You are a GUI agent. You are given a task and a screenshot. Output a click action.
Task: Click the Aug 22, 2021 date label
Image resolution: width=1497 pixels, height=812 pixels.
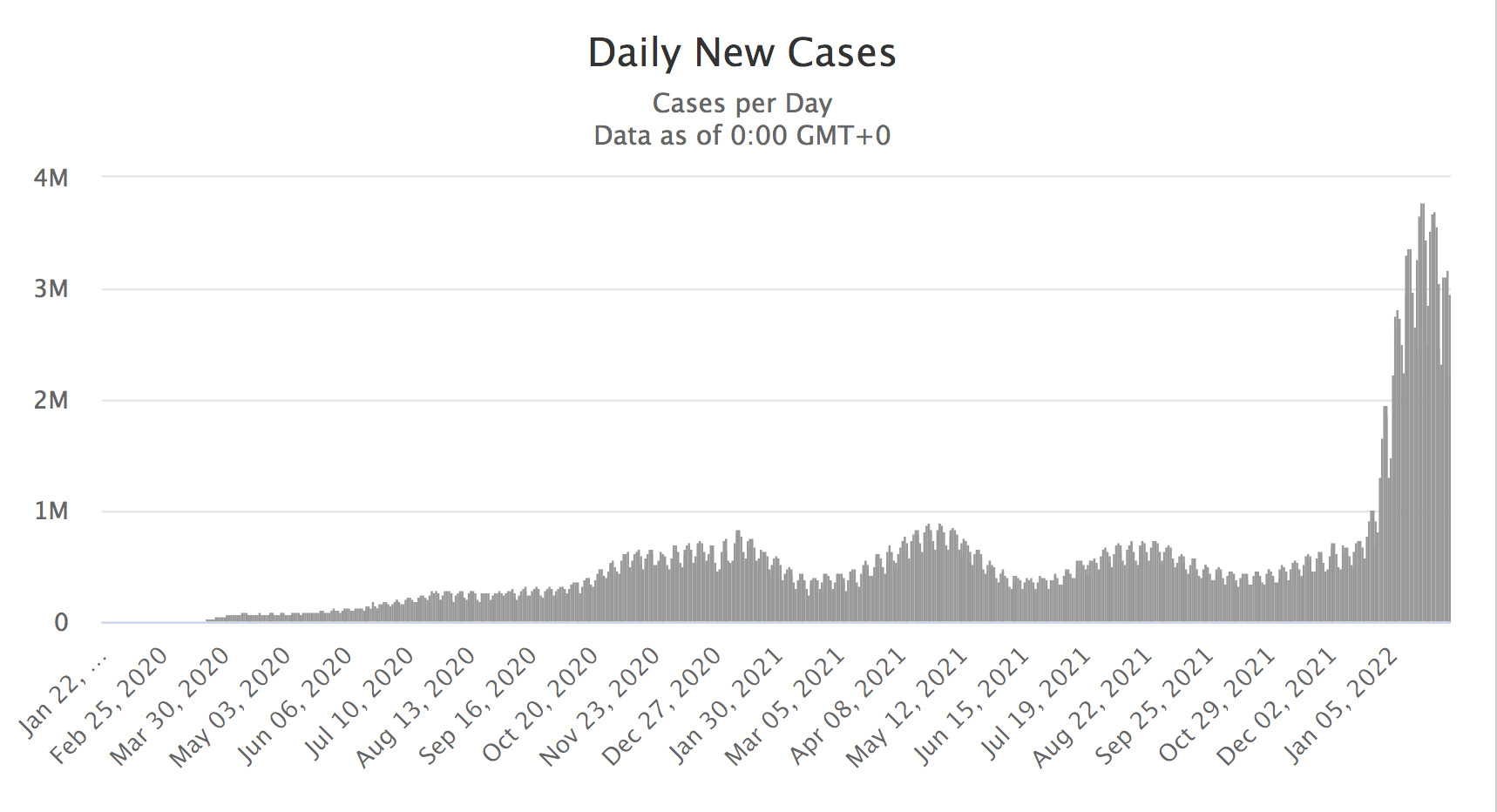pyautogui.click(x=1094, y=706)
